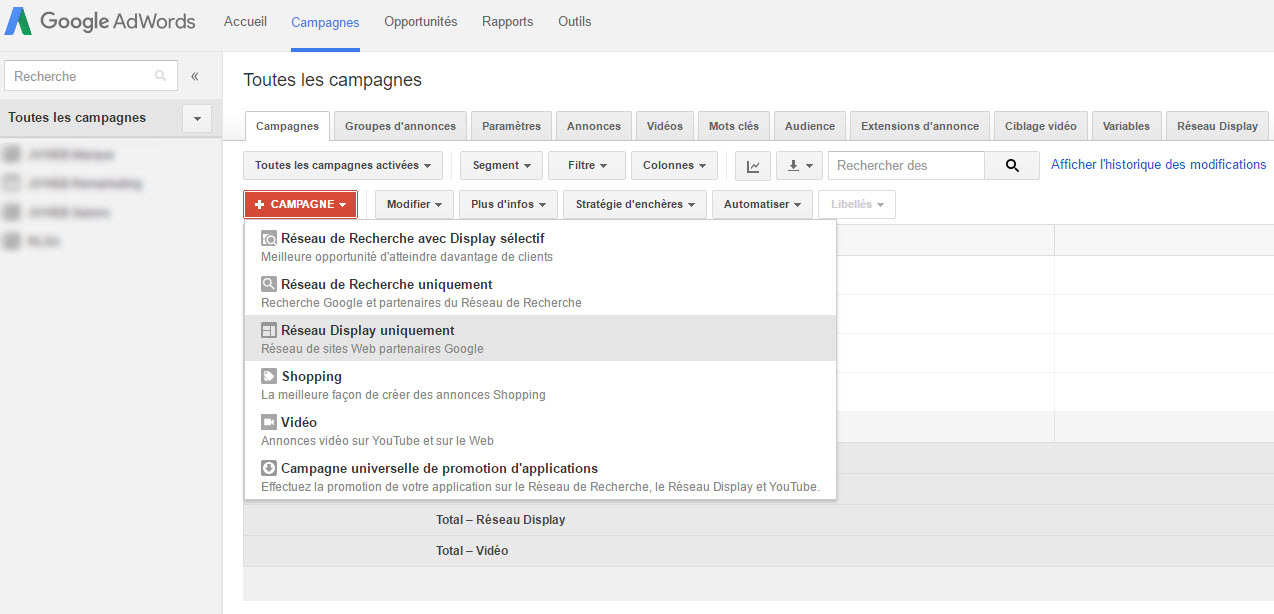
Task: Switch to the Ciblage vidéo tab
Action: (x=1041, y=126)
